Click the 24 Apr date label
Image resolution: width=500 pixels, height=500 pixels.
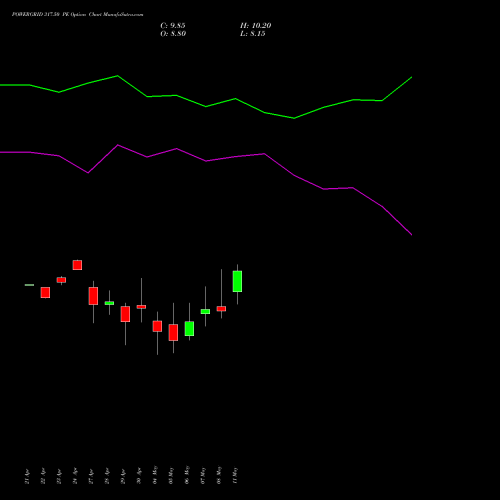coord(75,476)
